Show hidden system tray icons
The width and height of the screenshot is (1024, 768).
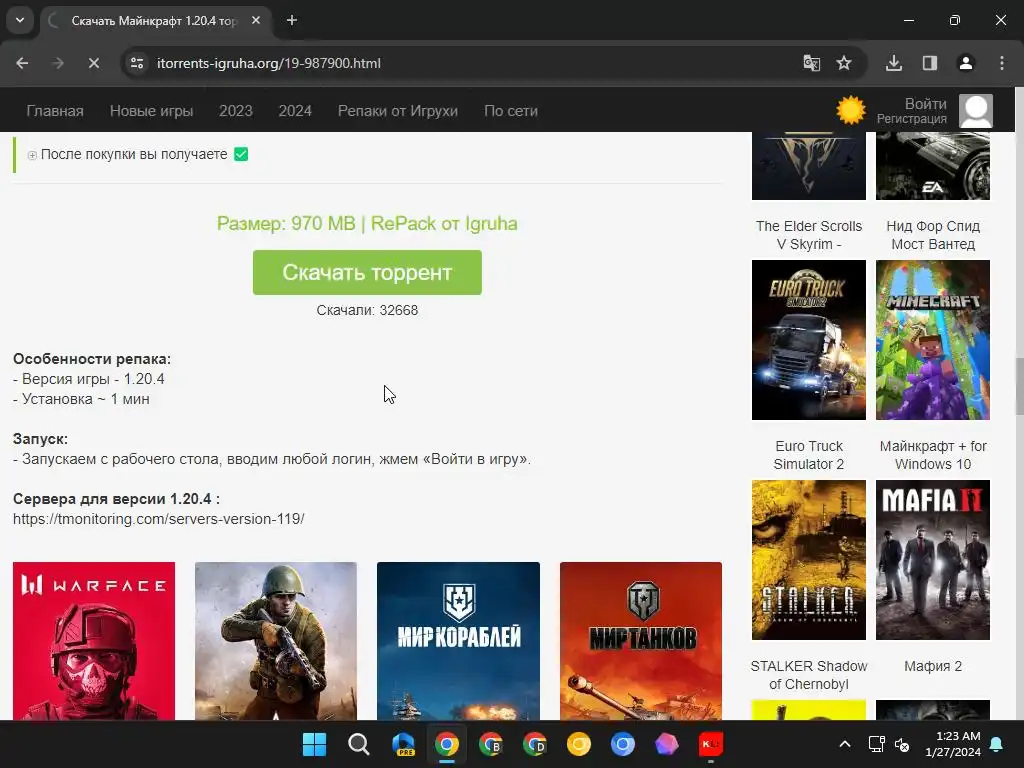(x=844, y=744)
